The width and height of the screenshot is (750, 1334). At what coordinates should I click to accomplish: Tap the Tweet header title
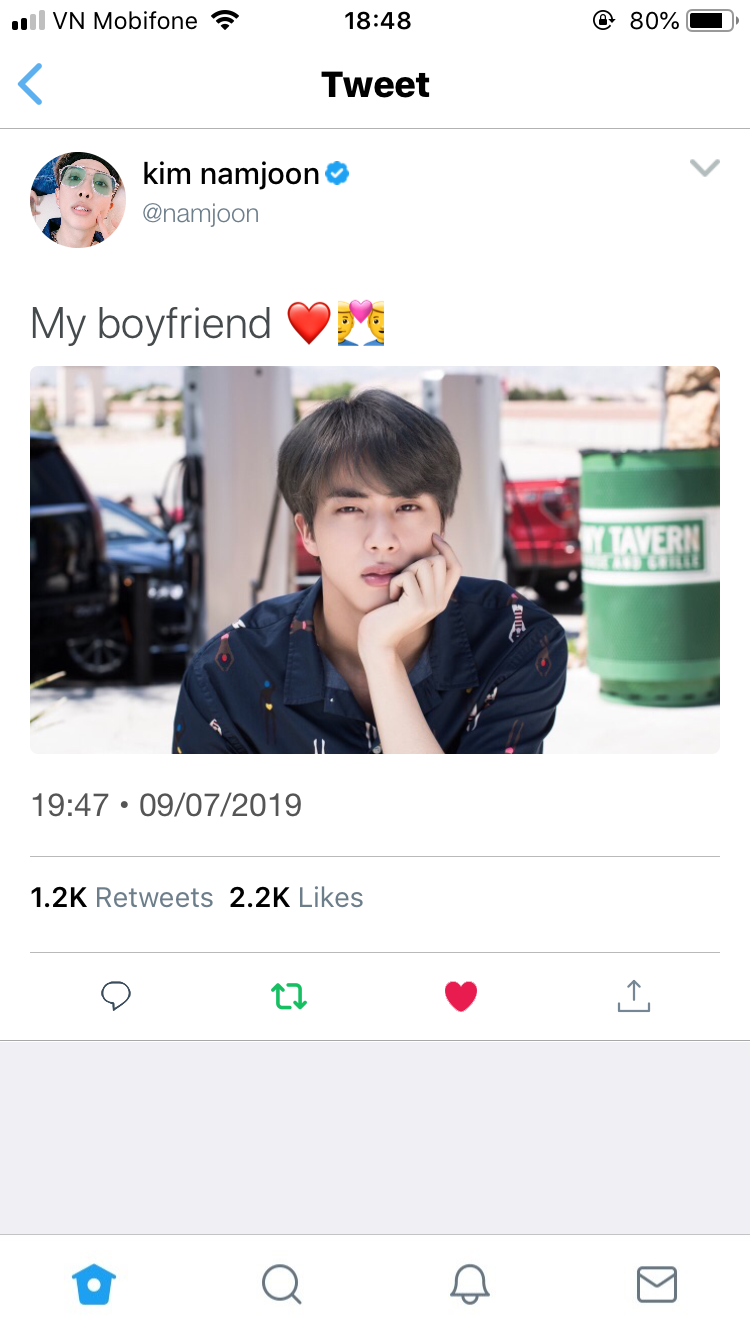coord(375,85)
